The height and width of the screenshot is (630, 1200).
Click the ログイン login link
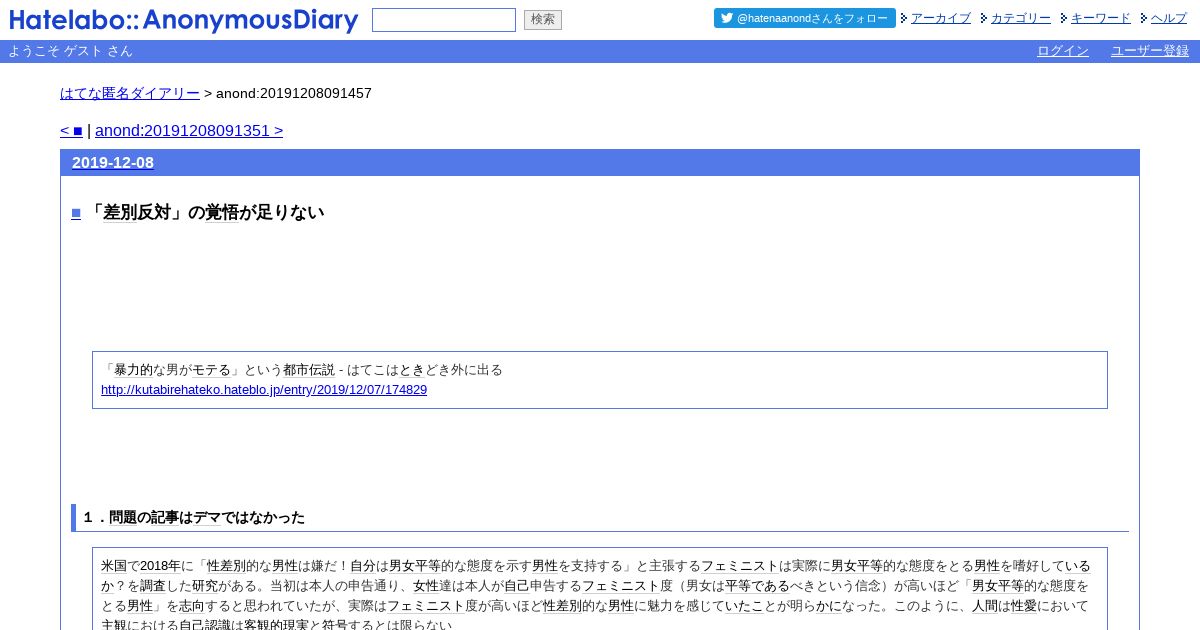click(1063, 51)
